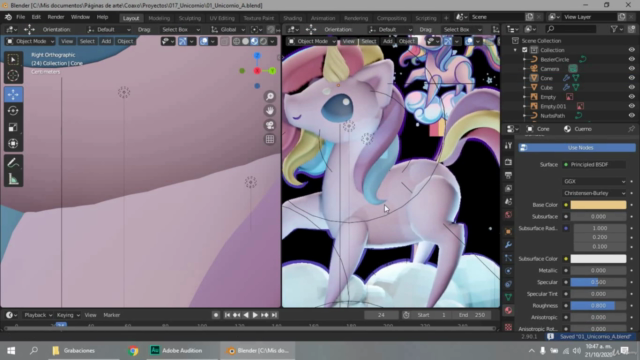Viewport: 640px width, 360px height.
Task: Hide the Cube object with eye icon
Action: pyautogui.click(x=631, y=87)
